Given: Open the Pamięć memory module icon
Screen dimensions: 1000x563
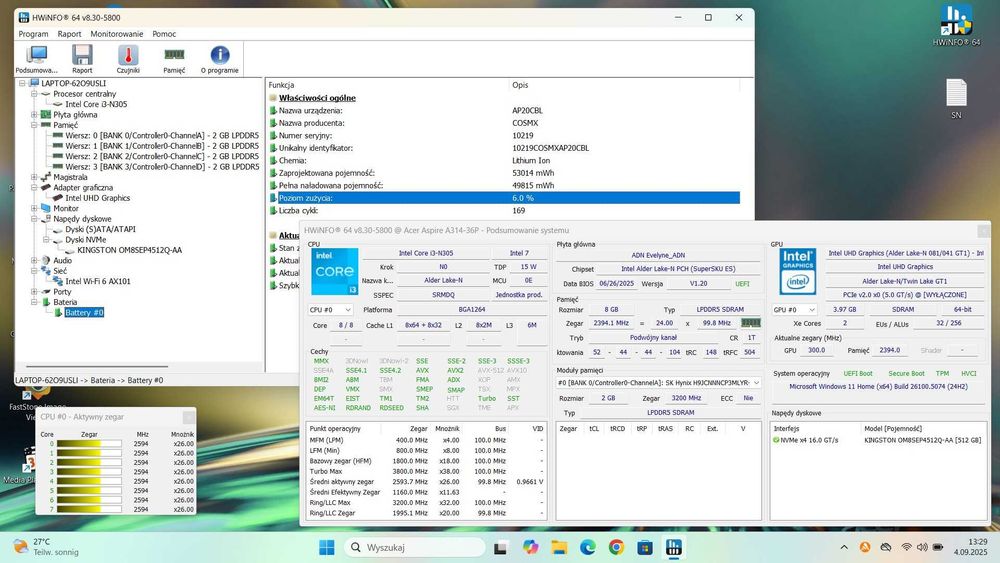Looking at the screenshot, I should pyautogui.click(x=174, y=60).
